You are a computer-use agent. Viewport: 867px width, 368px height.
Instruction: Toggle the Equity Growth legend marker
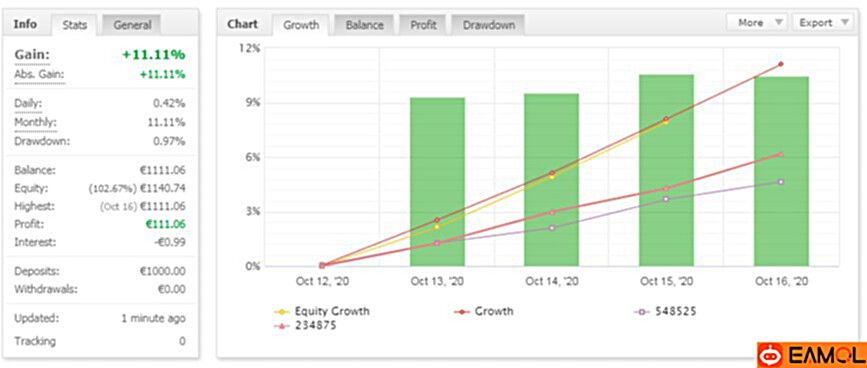click(x=282, y=312)
